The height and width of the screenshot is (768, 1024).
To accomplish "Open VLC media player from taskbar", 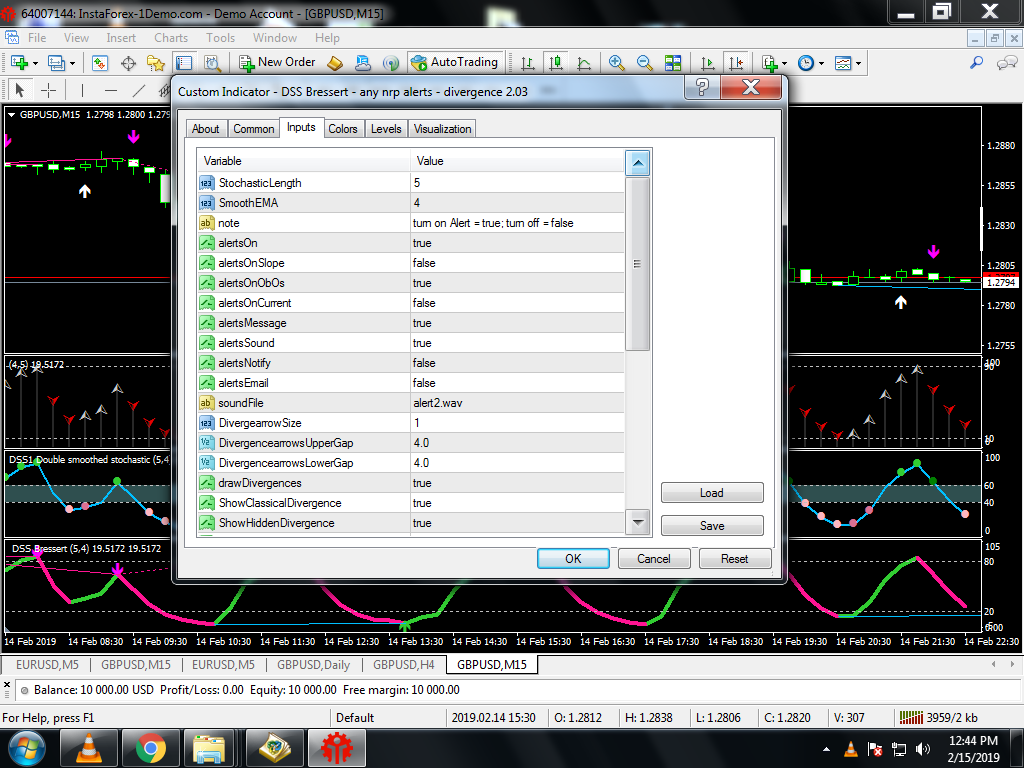I will (89, 747).
